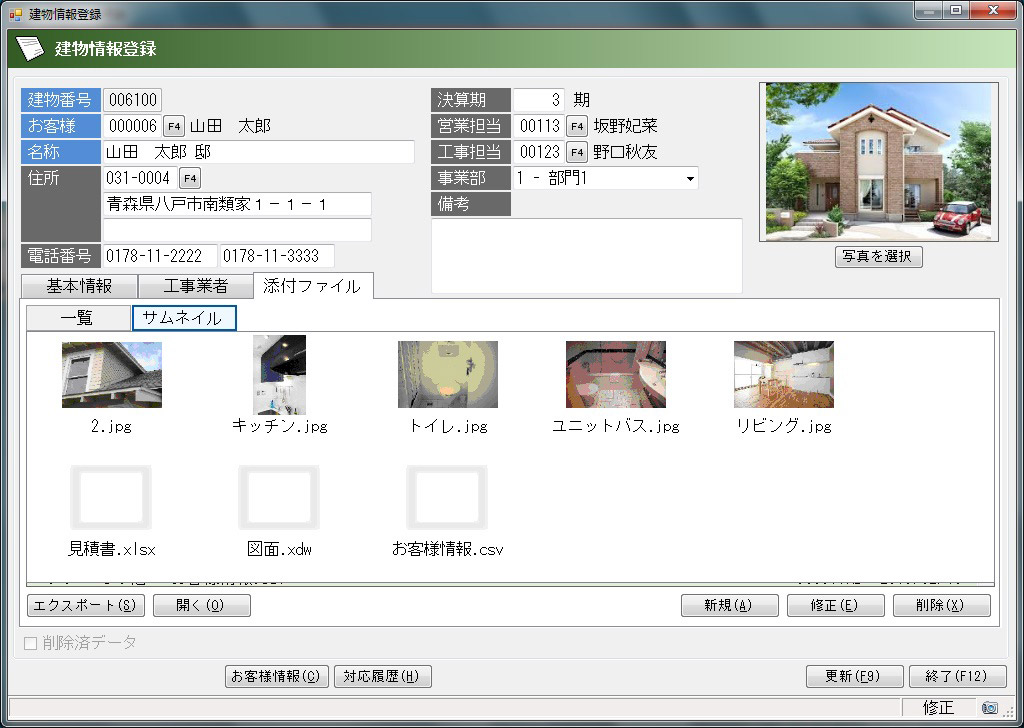Click the F4 lookup button beside customer 000006

(174, 126)
